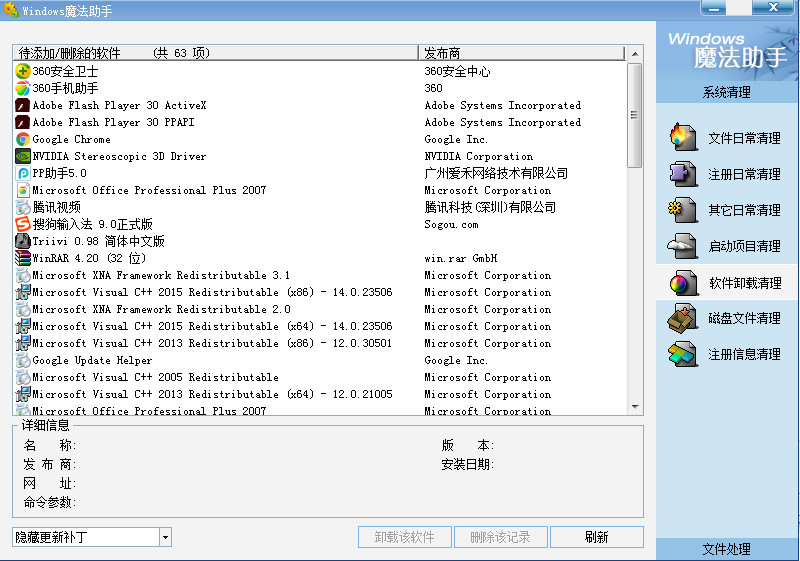This screenshot has width=800, height=561.
Task: Select 360安全卫士 row text
Action: (65, 71)
